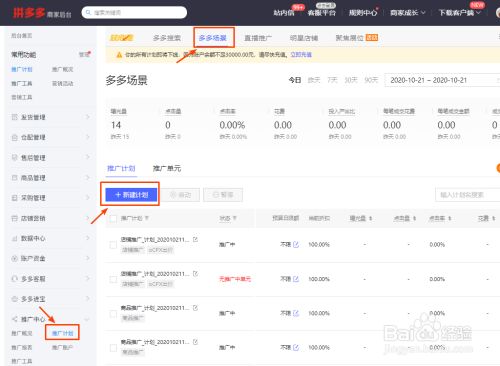Open the 推广计划 column filter icon
The width and height of the screenshot is (500, 366).
147,218
